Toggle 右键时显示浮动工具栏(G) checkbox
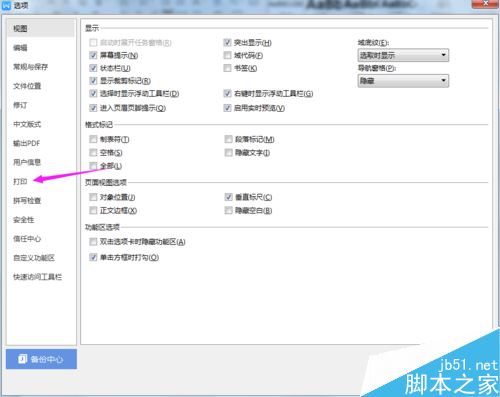500x397 pixels. coord(227,94)
